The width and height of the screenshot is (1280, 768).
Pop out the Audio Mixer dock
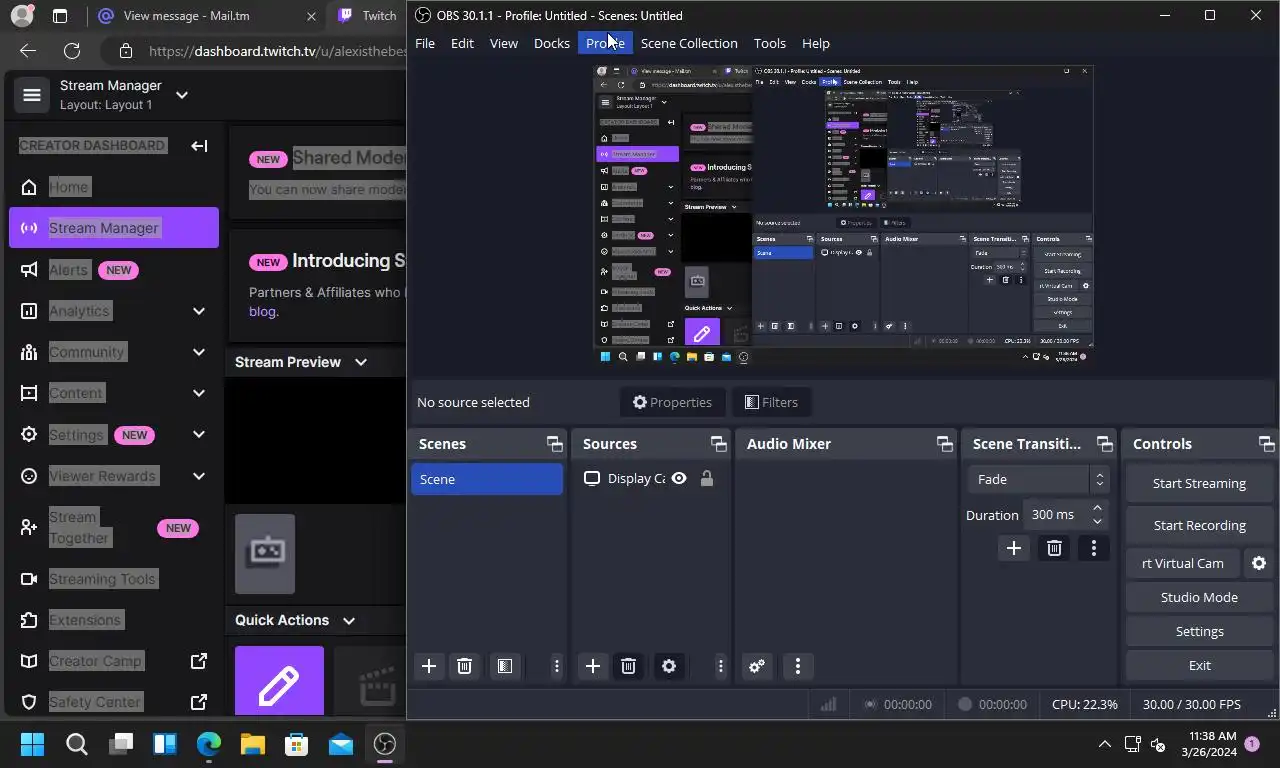coord(944,444)
